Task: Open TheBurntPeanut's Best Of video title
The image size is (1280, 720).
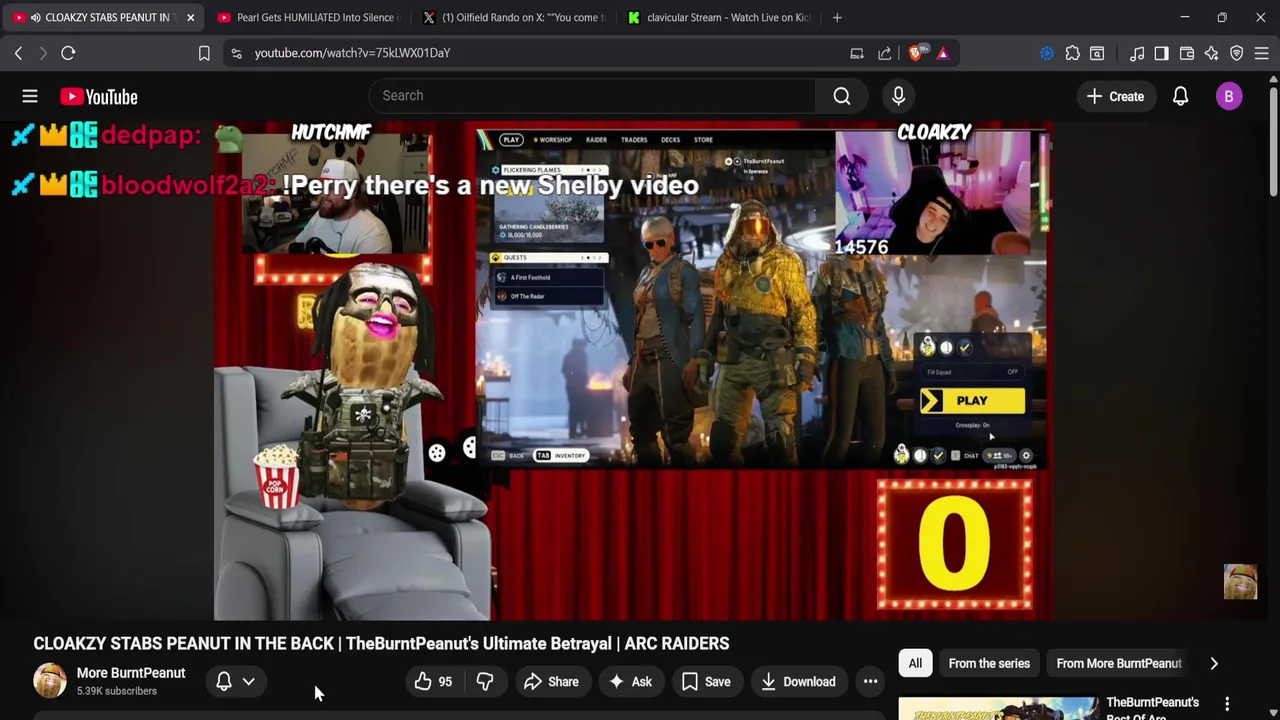Action: (1152, 708)
